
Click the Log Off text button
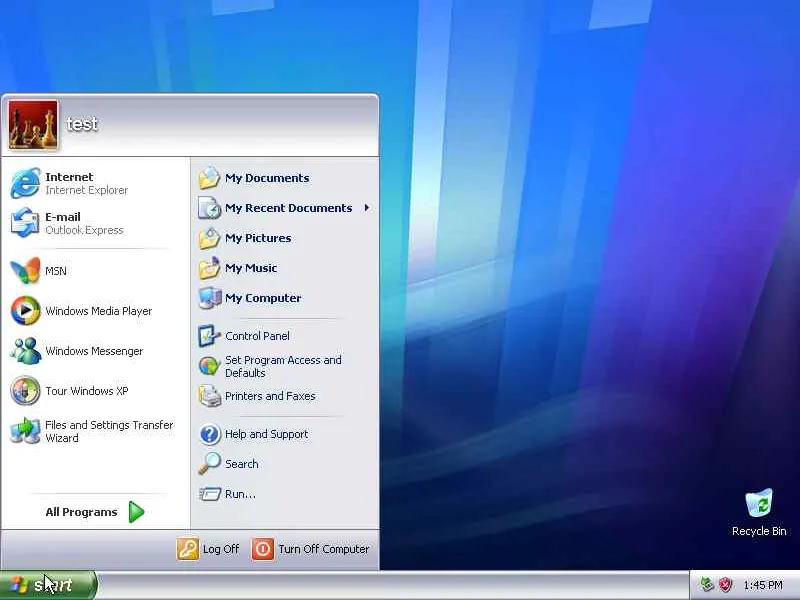click(x=220, y=549)
